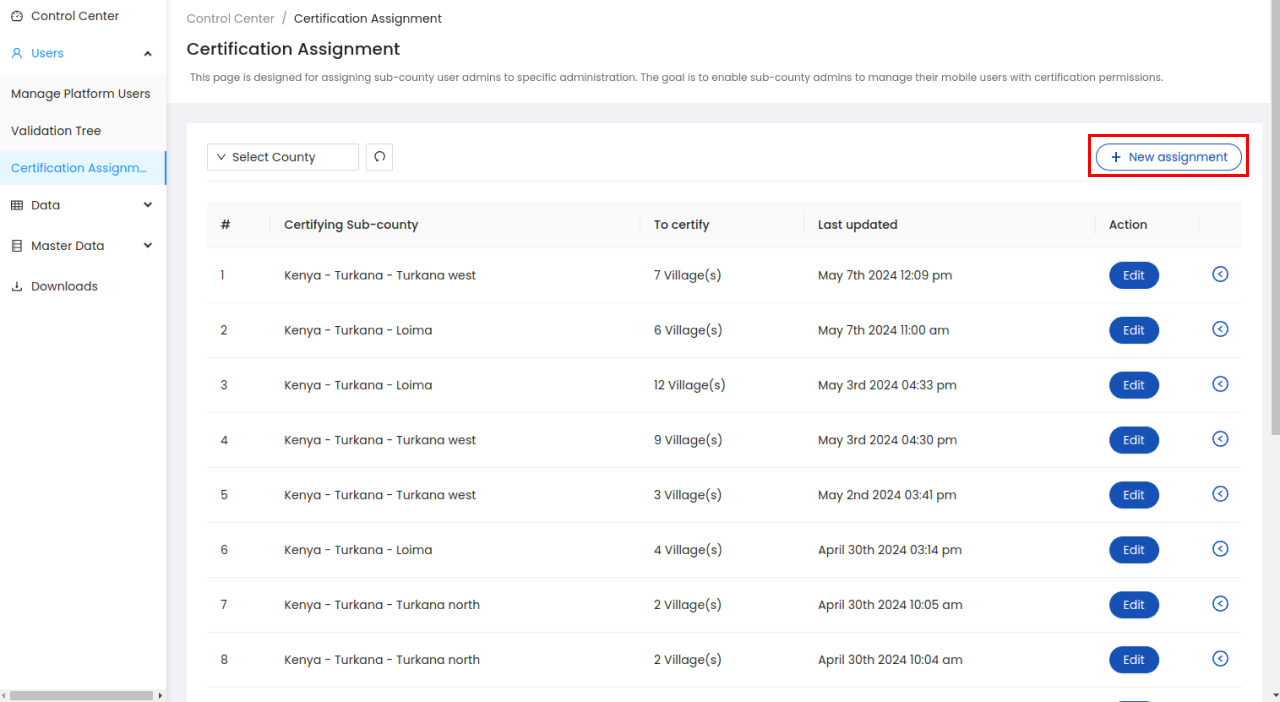This screenshot has height=702, width=1280.
Task: Click the Downloads arrow icon in sidebar
Action: click(17, 286)
